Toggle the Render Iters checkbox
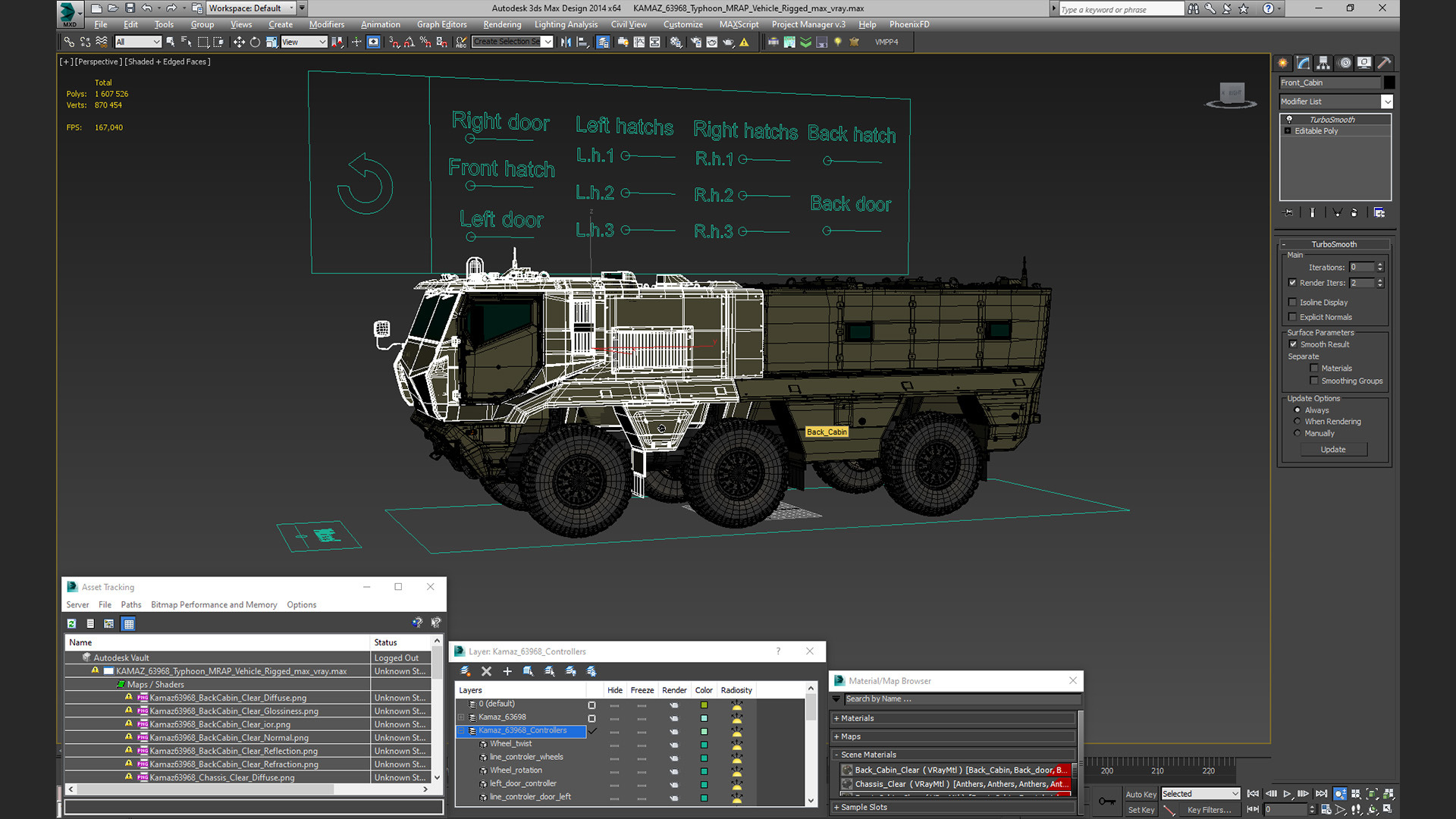The width and height of the screenshot is (1456, 819). click(x=1293, y=283)
